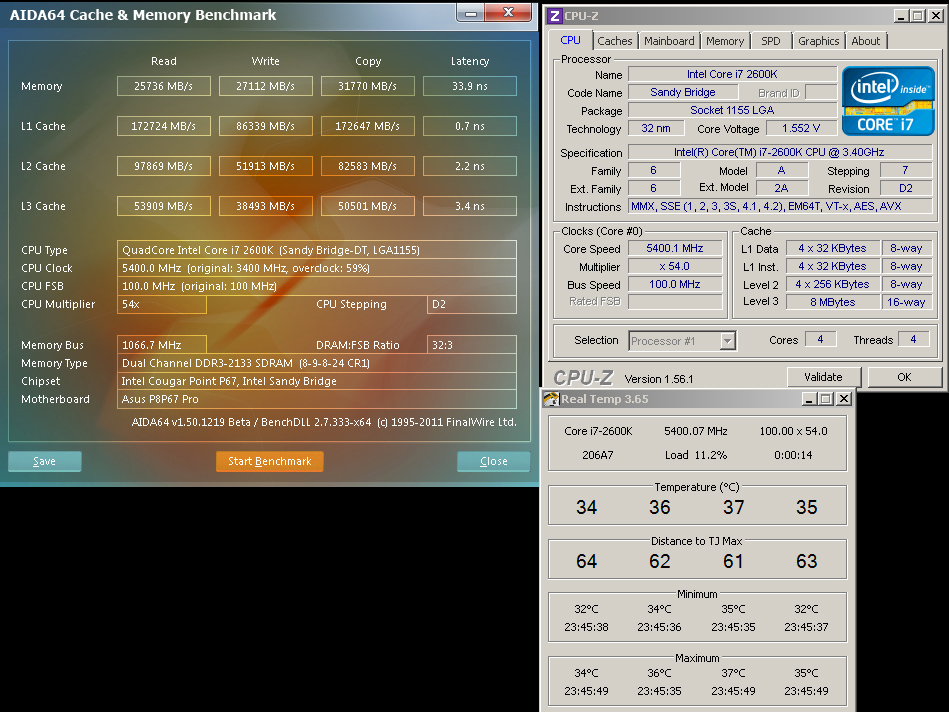Close the AIDA64 window via title bar X

[508, 13]
